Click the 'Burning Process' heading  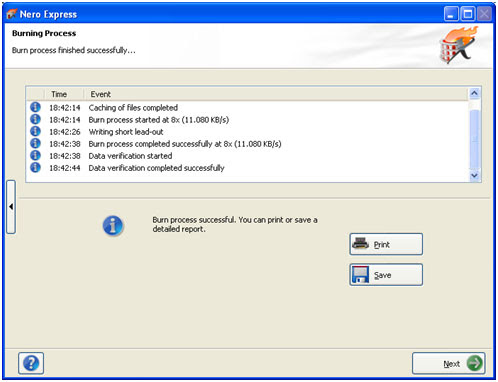(44, 33)
